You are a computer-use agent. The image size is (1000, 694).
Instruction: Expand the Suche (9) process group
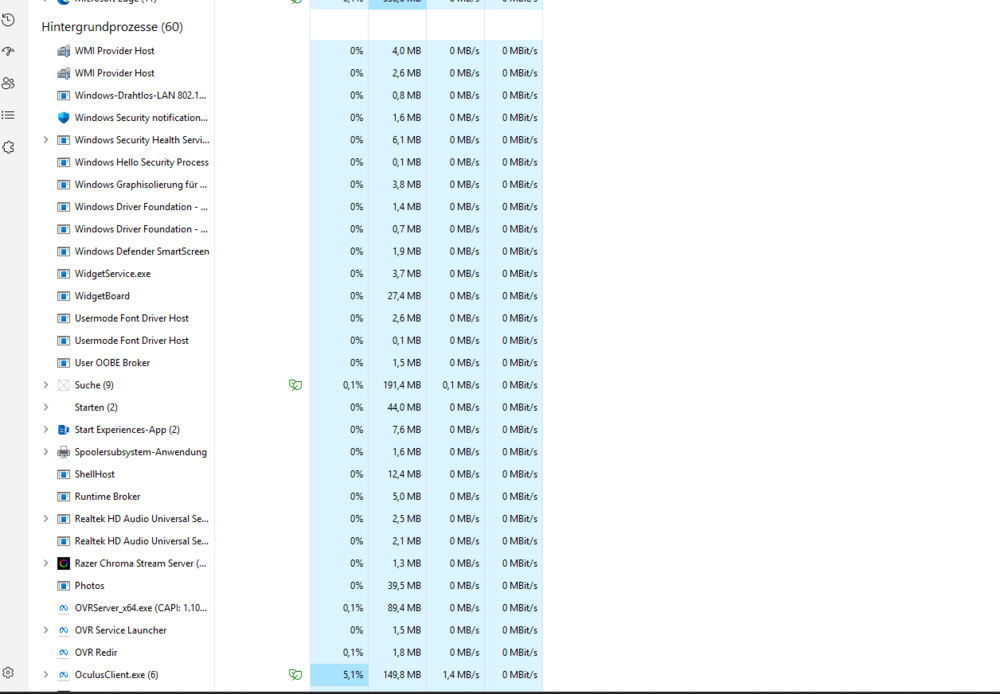click(45, 385)
